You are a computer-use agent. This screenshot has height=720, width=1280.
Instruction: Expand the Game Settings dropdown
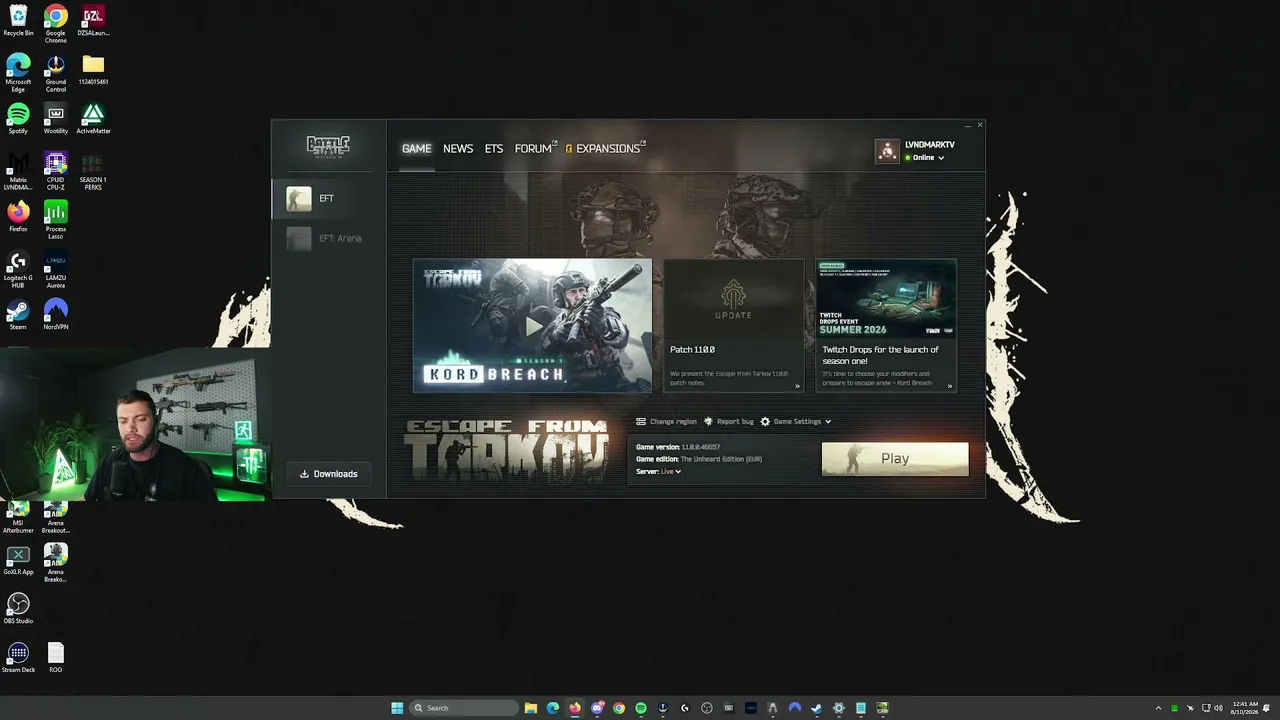tap(796, 422)
